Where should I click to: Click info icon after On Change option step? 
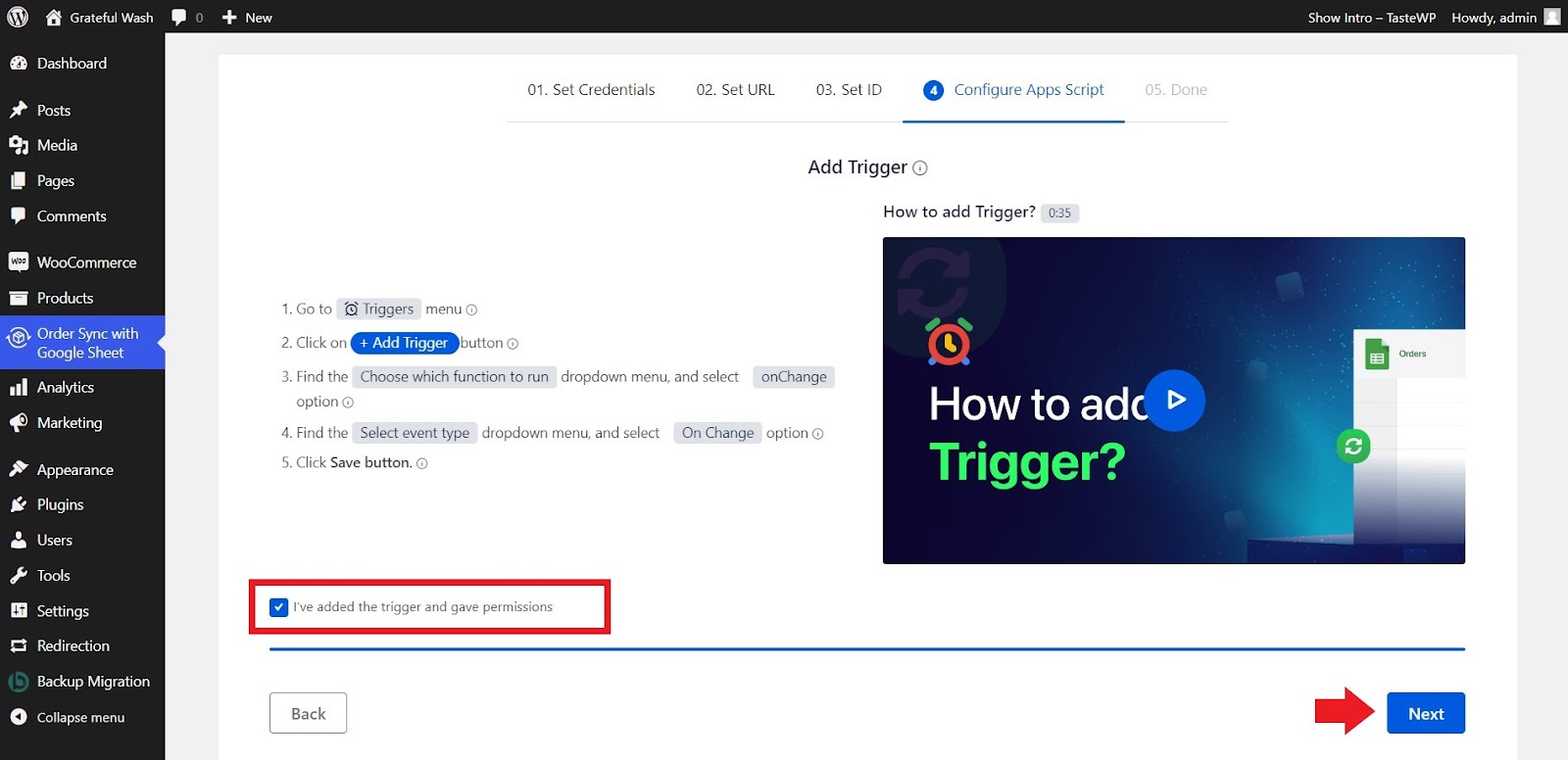coord(818,434)
